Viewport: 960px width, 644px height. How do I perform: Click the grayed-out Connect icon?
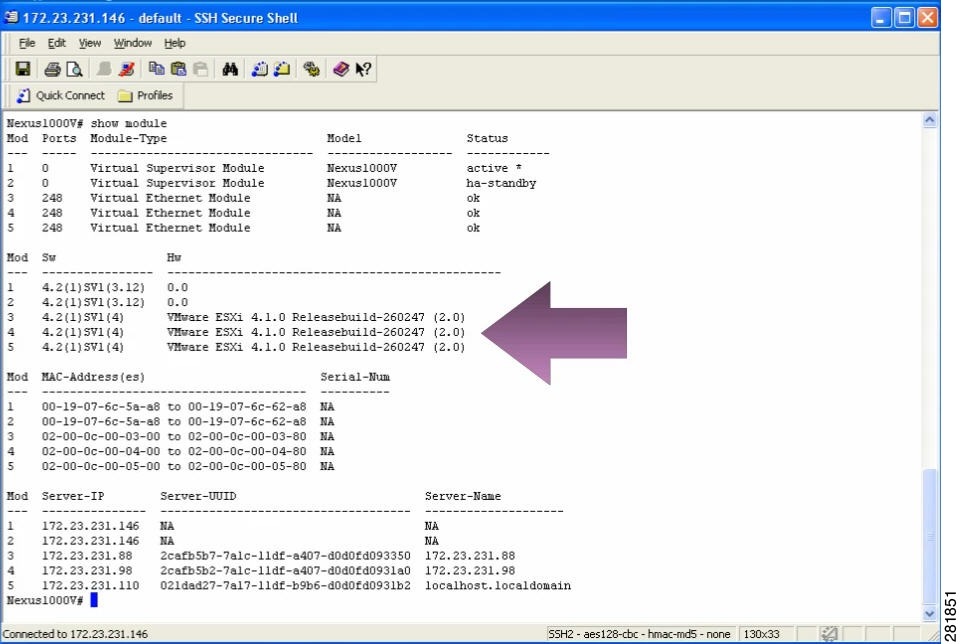pyautogui.click(x=104, y=69)
